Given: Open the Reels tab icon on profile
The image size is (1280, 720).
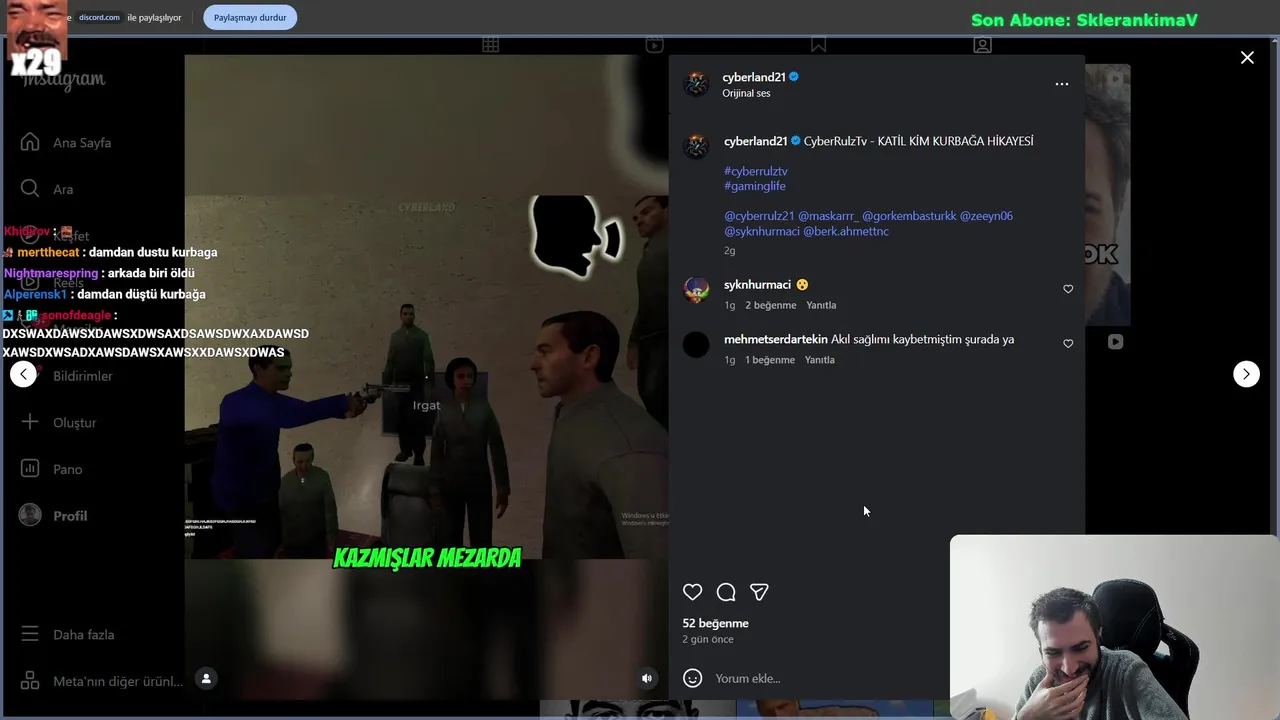Looking at the screenshot, I should [x=654, y=45].
